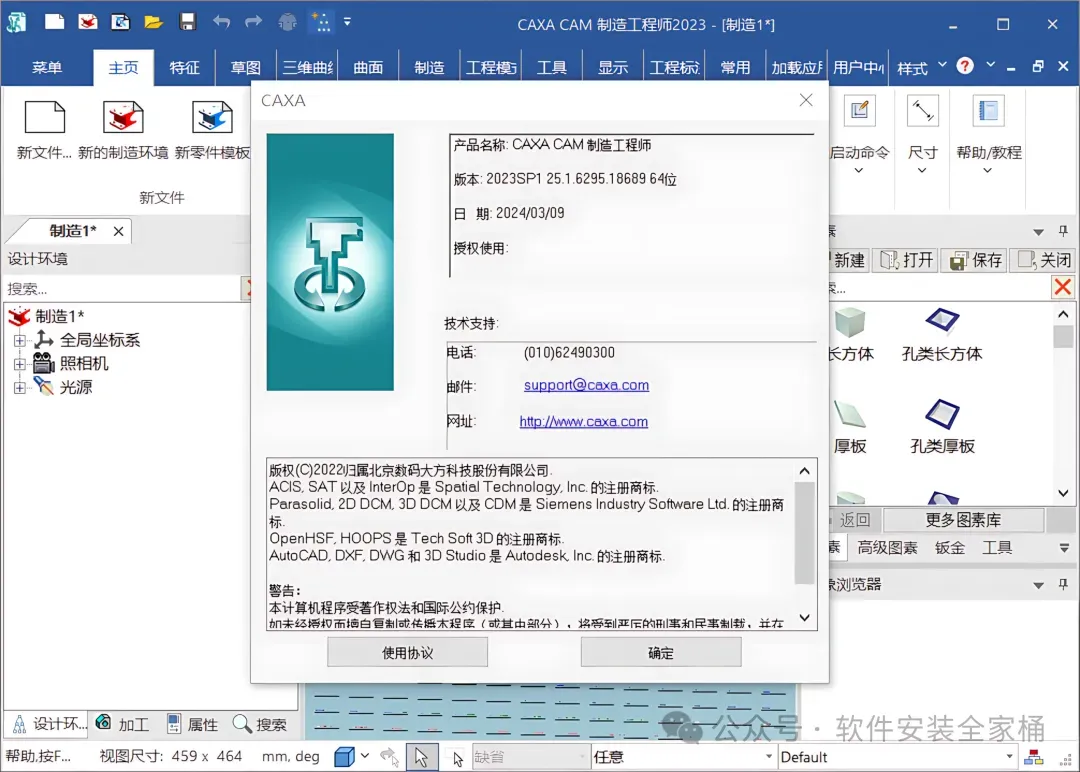Image resolution: width=1080 pixels, height=772 pixels.
Task: Switch to the 显示 ribbon tab
Action: click(x=613, y=67)
